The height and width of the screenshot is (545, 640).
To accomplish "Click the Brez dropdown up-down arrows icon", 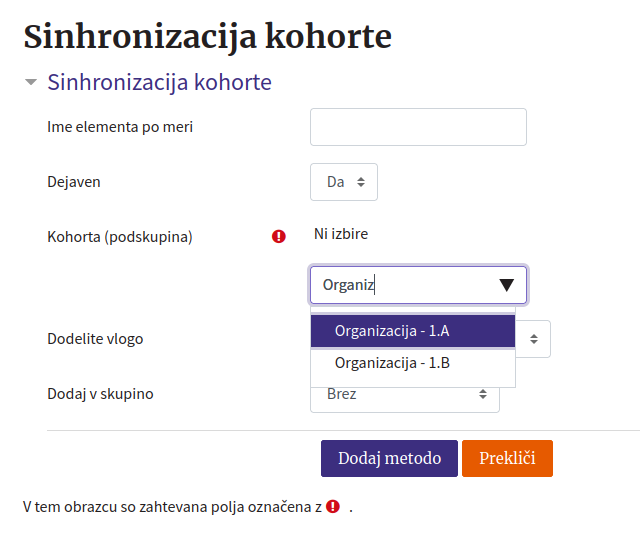I will pyautogui.click(x=483, y=394).
